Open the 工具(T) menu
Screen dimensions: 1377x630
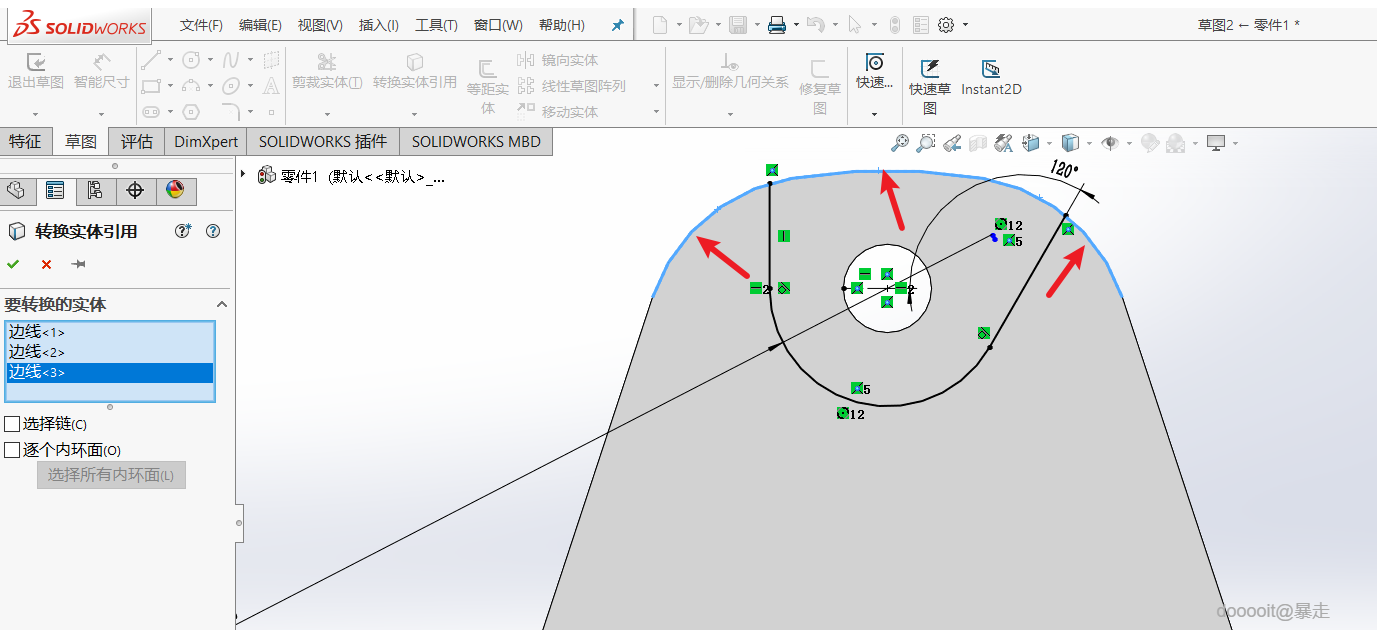click(436, 25)
